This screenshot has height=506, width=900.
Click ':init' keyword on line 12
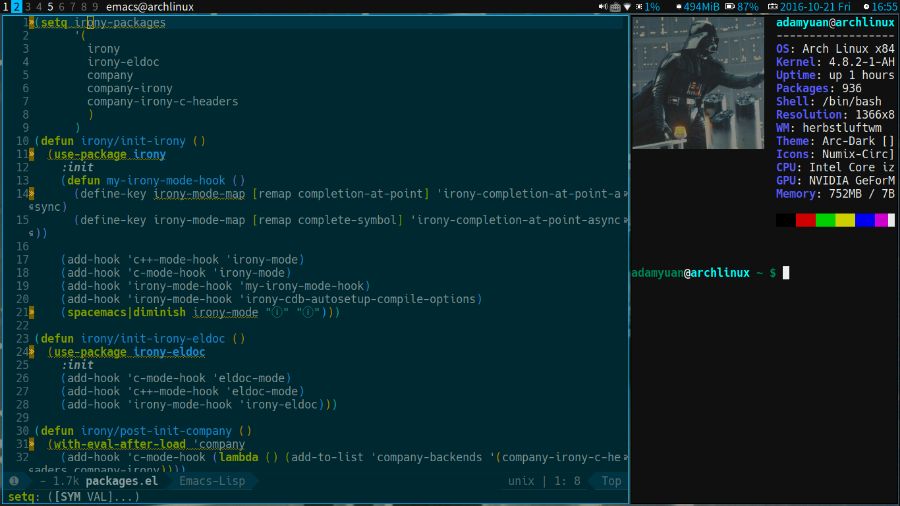click(x=77, y=168)
